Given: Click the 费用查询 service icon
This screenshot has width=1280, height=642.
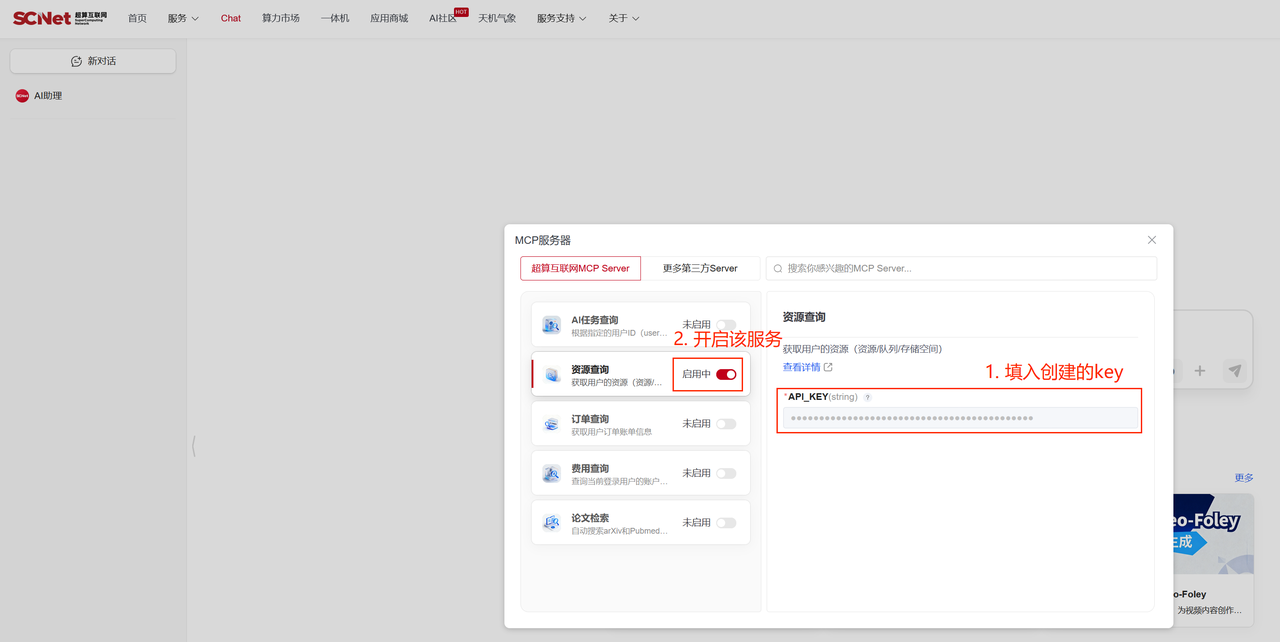Looking at the screenshot, I should pos(551,474).
